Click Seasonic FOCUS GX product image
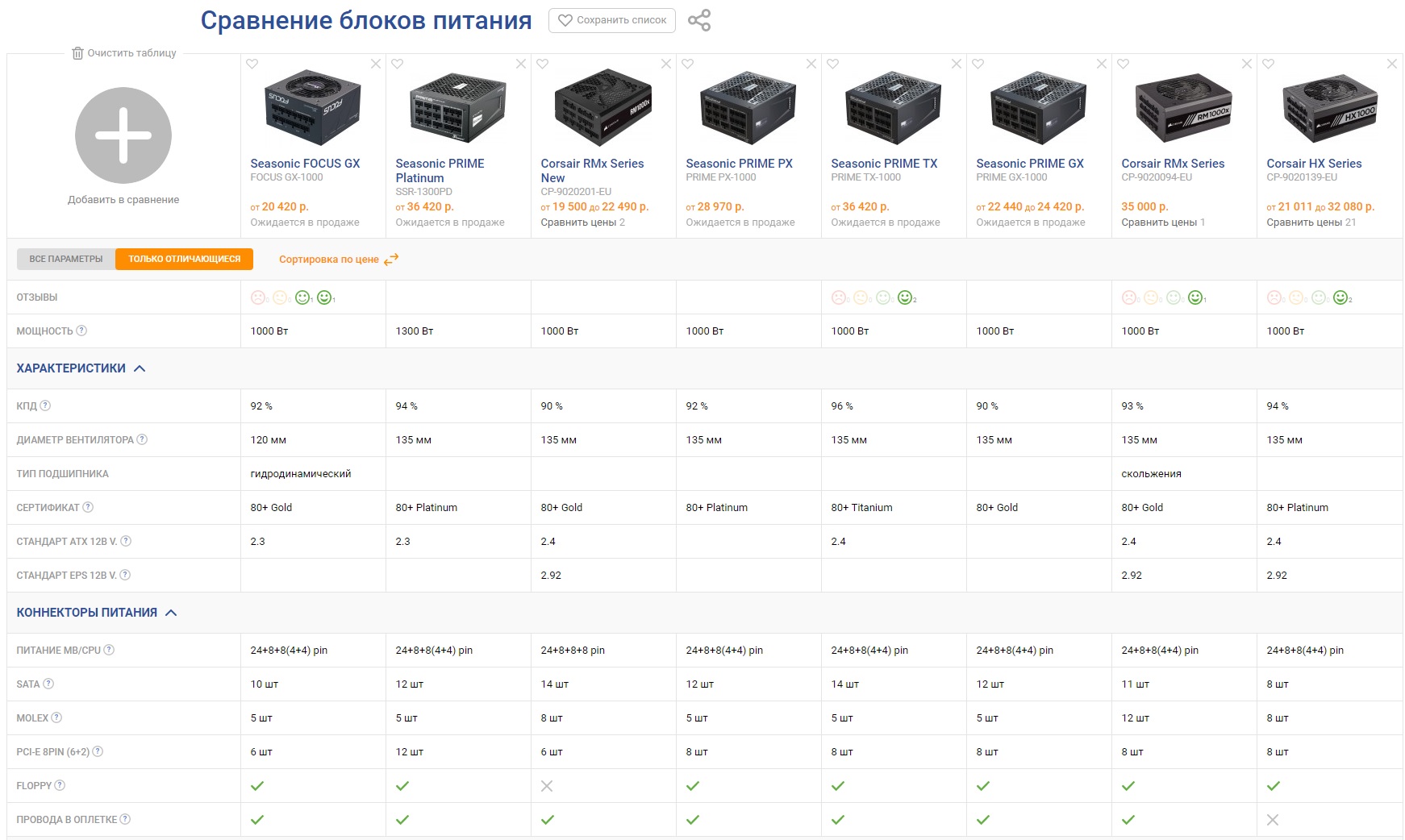Image resolution: width=1405 pixels, height=840 pixels. tap(313, 108)
